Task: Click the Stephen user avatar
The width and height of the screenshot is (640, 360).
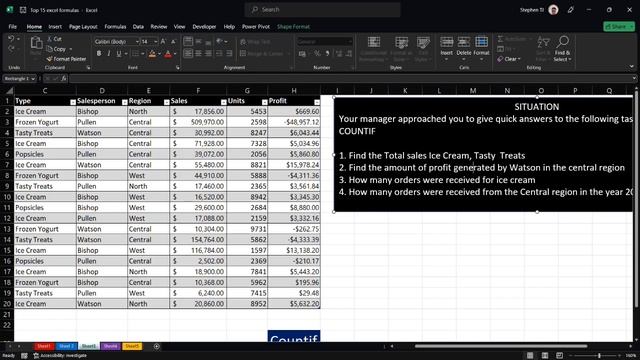Action: click(553, 10)
